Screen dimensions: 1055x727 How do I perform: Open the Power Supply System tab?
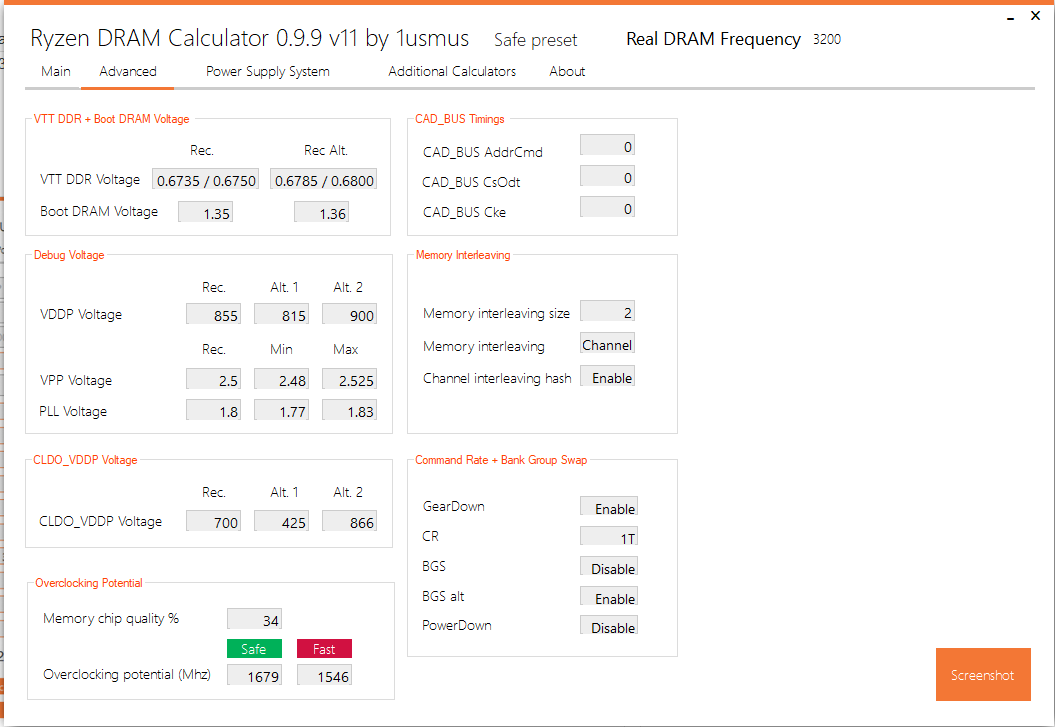(268, 71)
